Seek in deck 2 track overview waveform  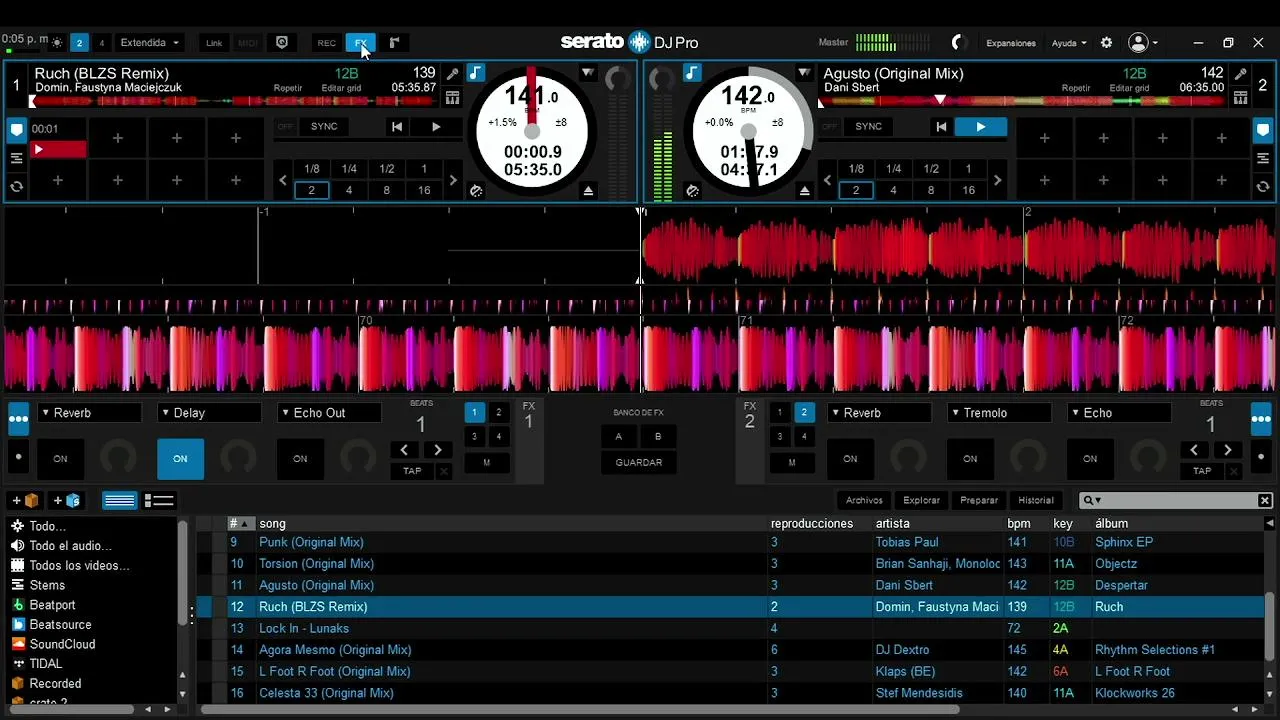click(x=1022, y=101)
